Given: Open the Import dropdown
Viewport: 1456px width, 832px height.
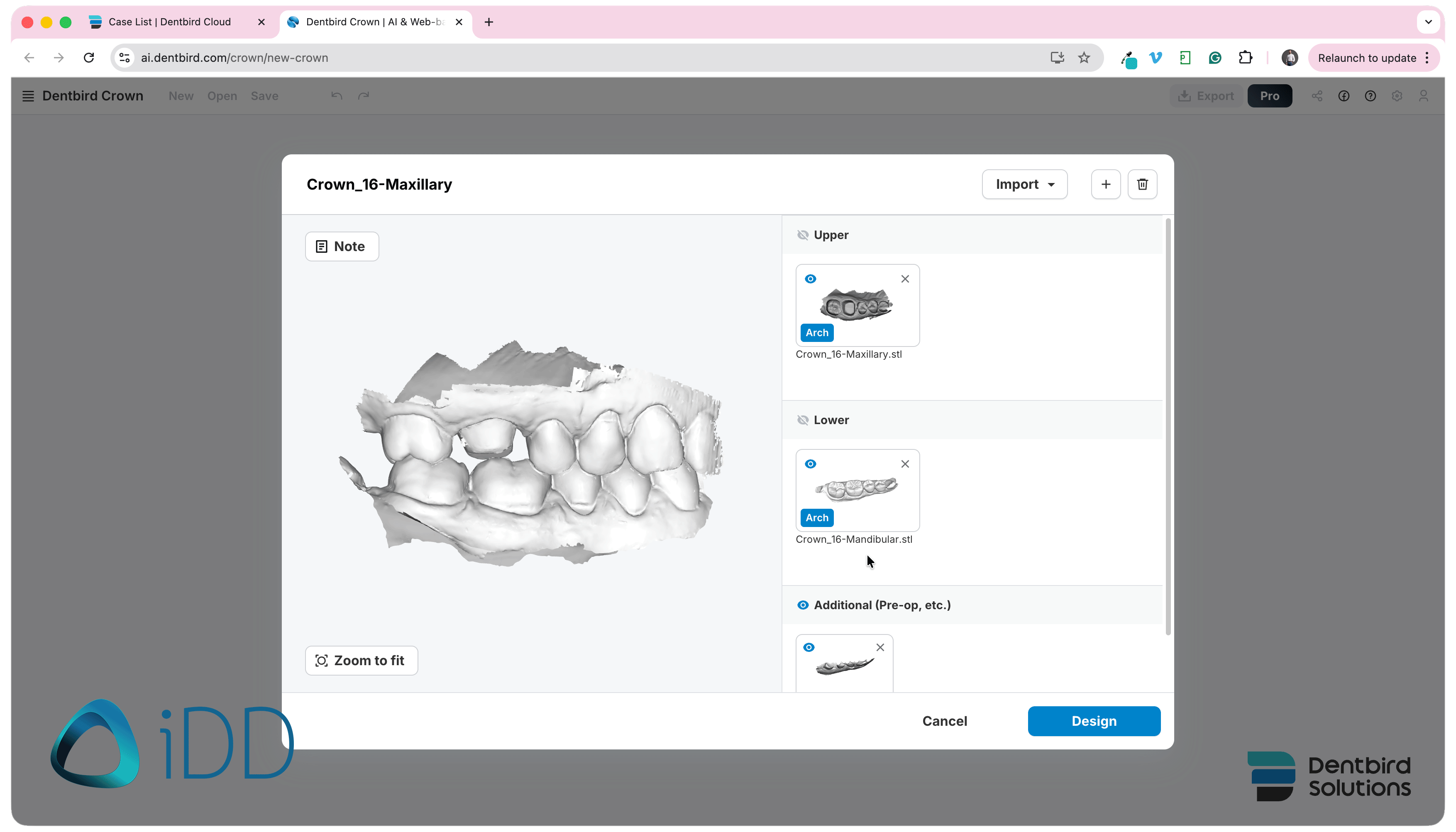Looking at the screenshot, I should coord(1025,184).
